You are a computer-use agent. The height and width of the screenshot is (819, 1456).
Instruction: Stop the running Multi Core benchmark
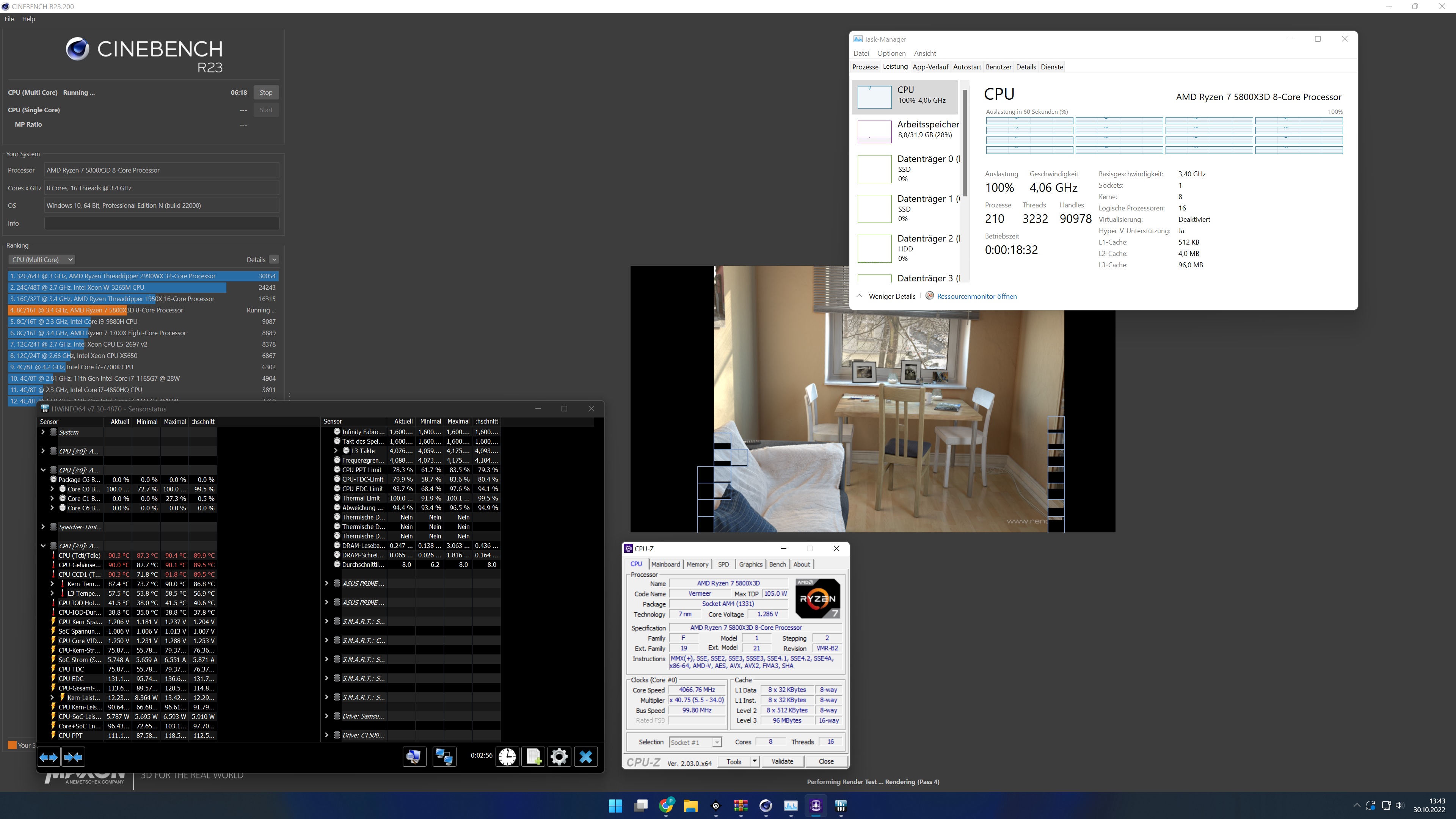266,93
